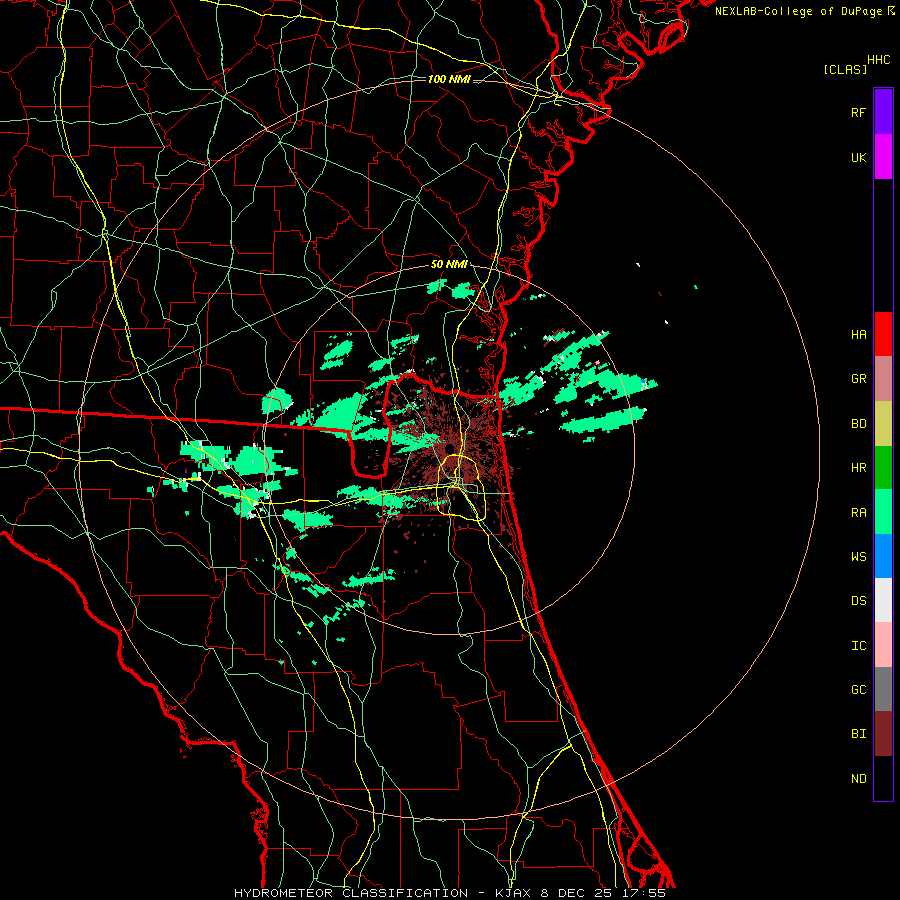The height and width of the screenshot is (900, 900).
Task: Click the HR legend label
Action: tap(858, 468)
